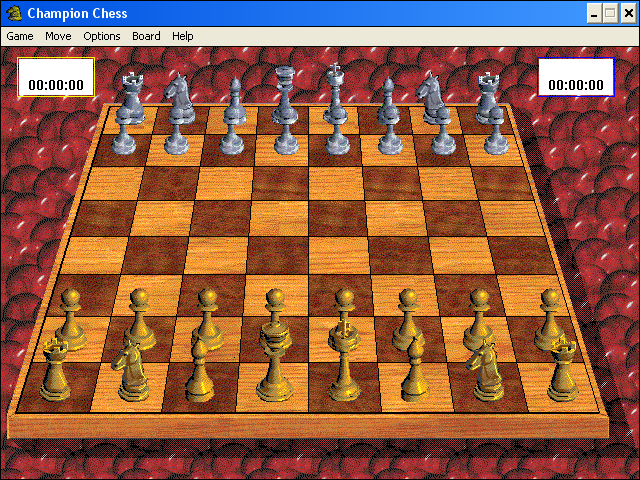Open the Options menu

(102, 36)
